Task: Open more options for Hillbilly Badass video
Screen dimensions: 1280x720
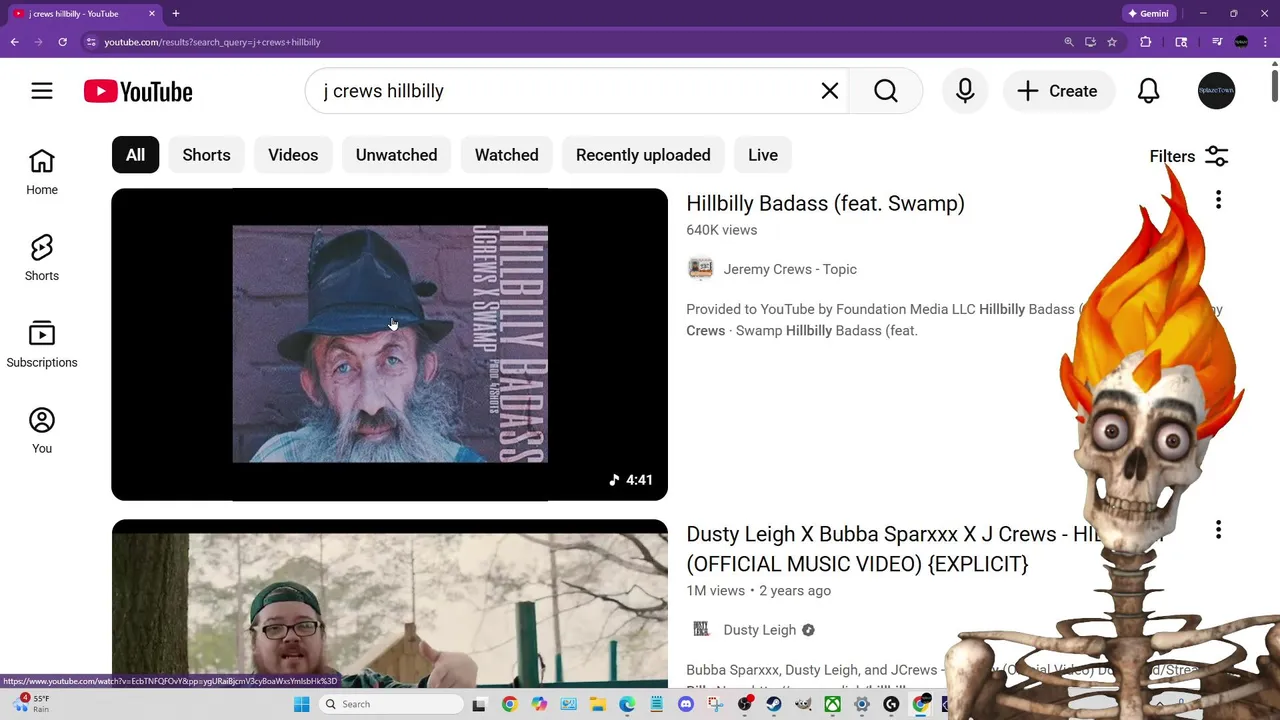Action: pyautogui.click(x=1218, y=200)
